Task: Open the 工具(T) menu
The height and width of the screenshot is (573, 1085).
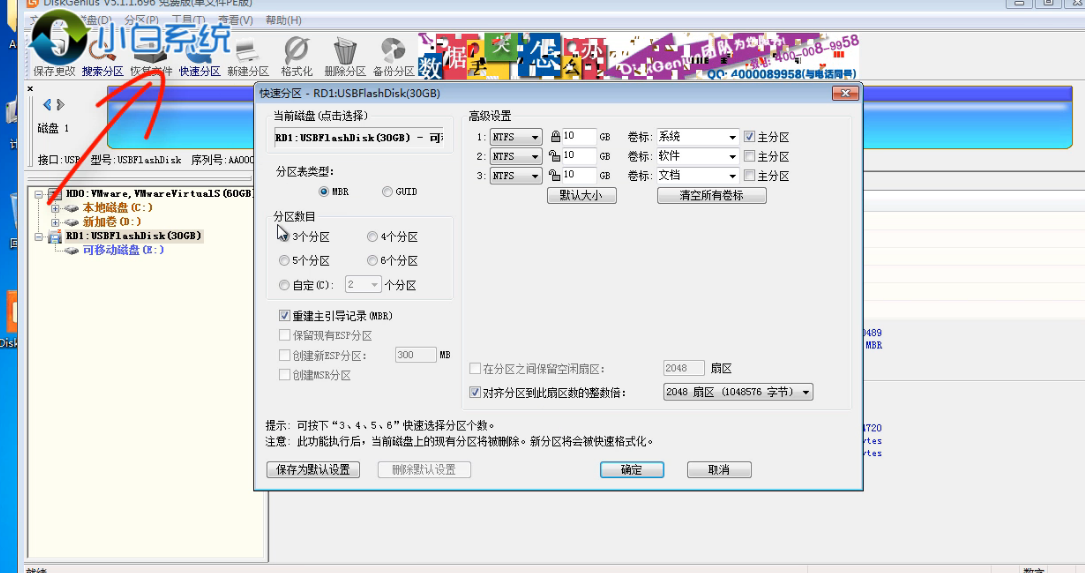Action: tap(188, 20)
